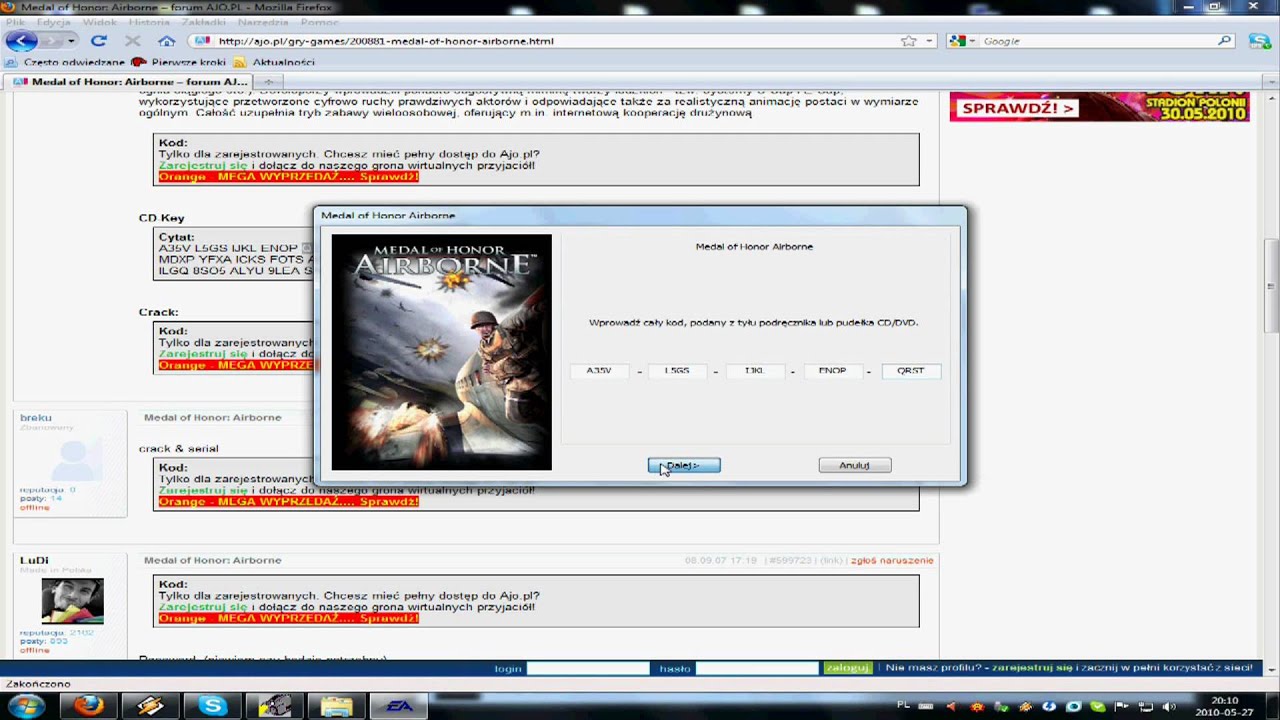Click the Firefox forward arrow button

[51, 41]
